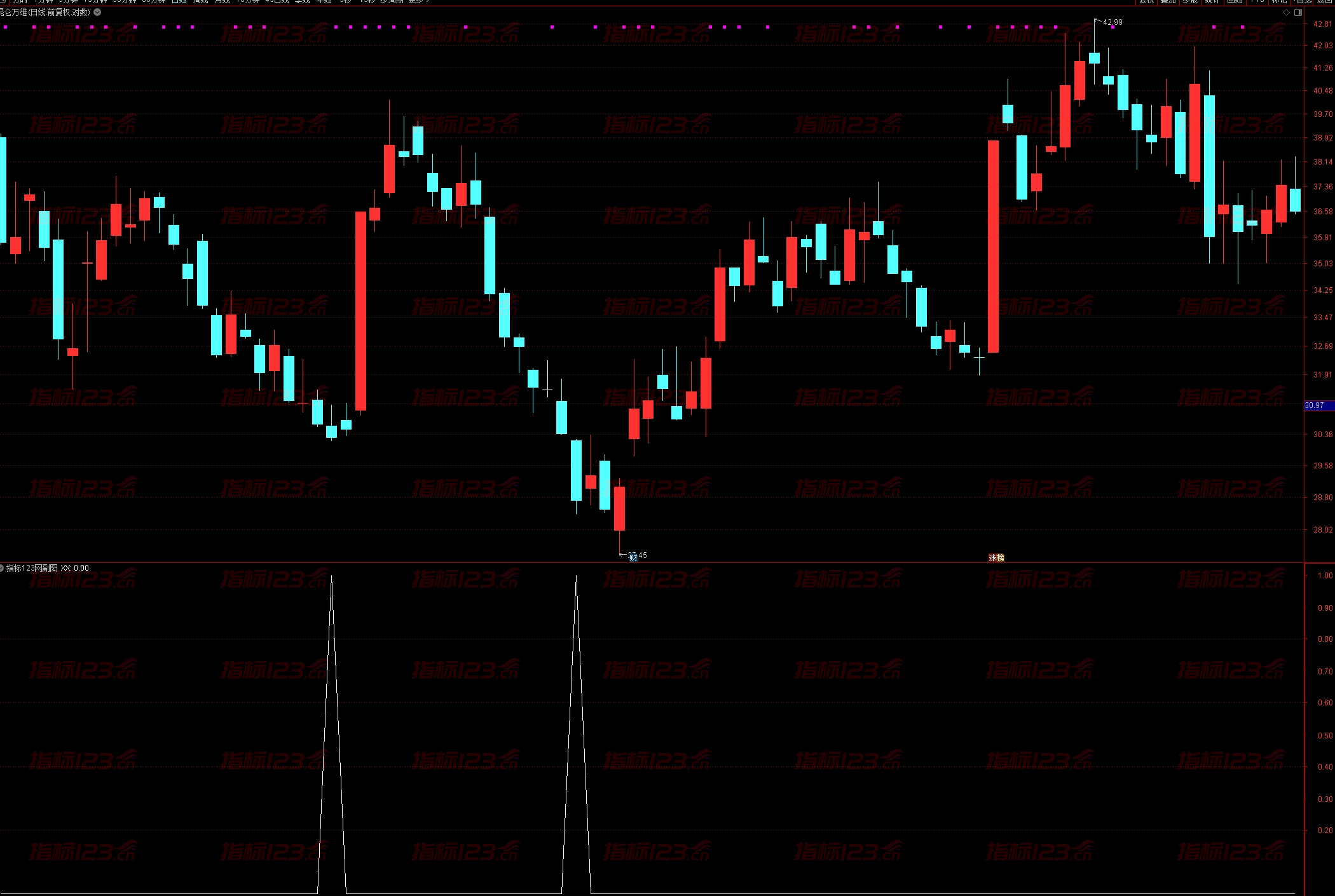1335x896 pixels.
Task: Click the XX: 0.00 indicator value
Action: pyautogui.click(x=75, y=568)
